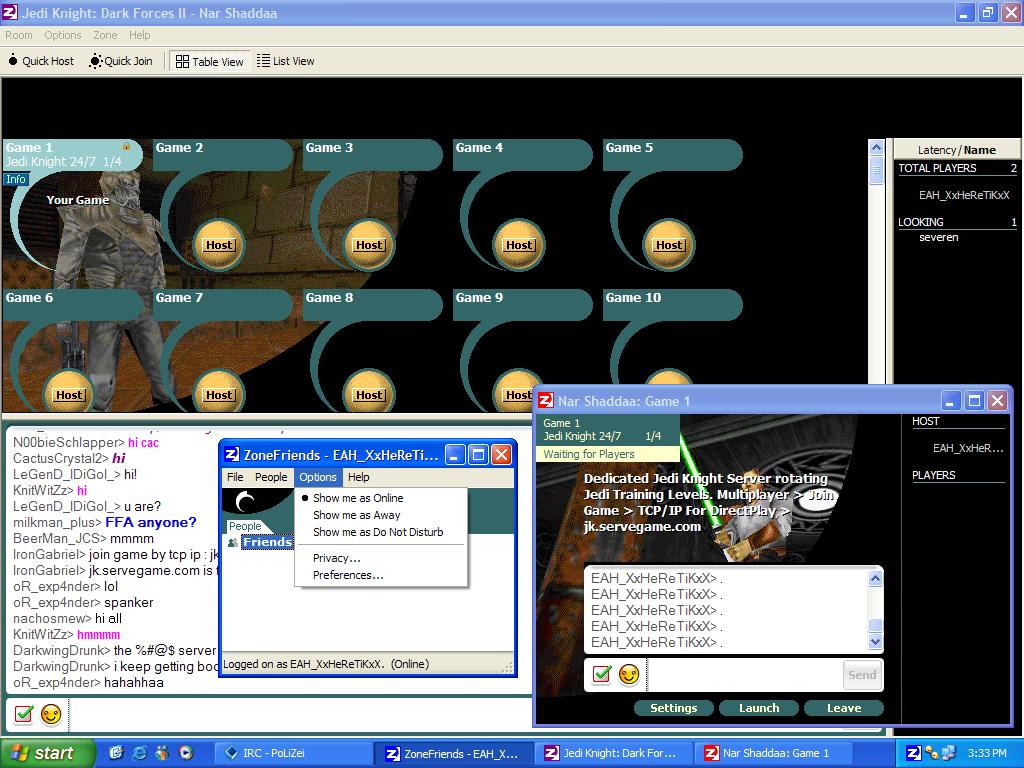Open ZoneFriends File menu

[235, 477]
